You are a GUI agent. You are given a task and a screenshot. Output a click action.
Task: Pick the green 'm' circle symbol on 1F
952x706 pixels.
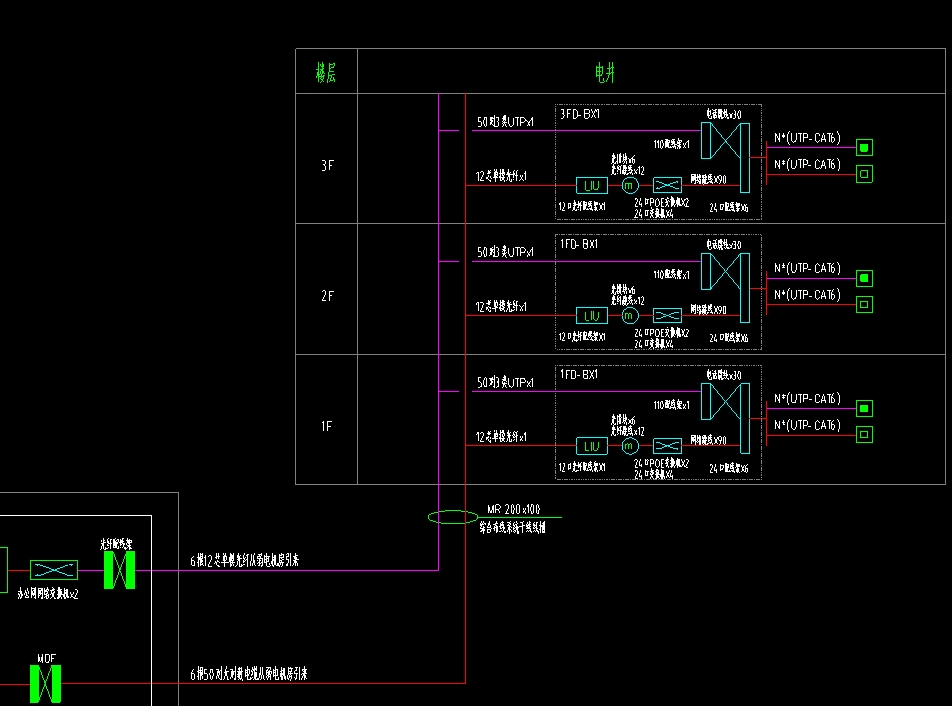tap(630, 446)
